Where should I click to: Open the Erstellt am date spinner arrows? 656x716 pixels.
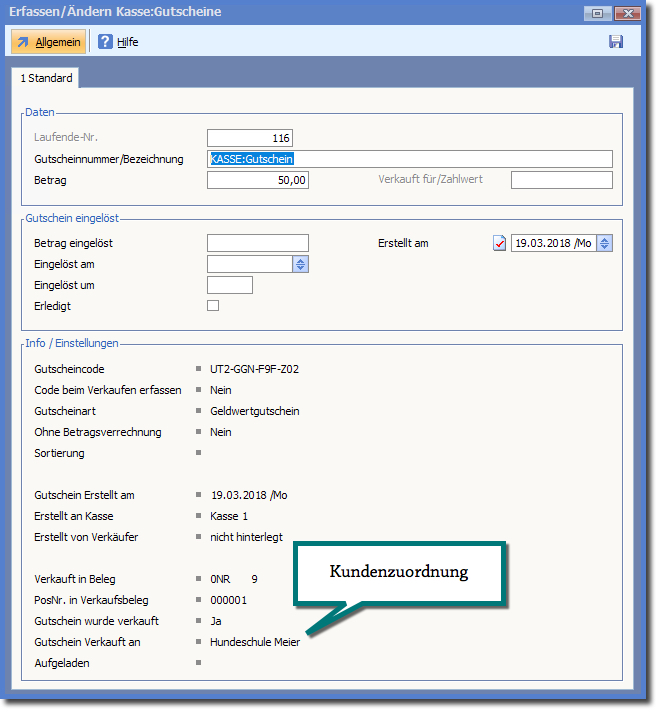pyautogui.click(x=604, y=243)
